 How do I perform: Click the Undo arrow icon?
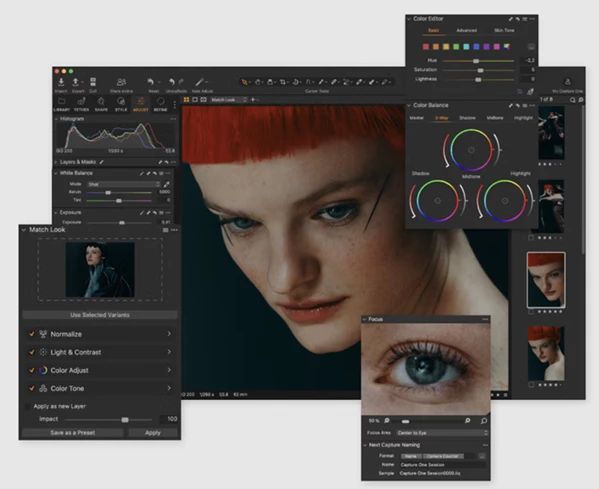pos(172,82)
